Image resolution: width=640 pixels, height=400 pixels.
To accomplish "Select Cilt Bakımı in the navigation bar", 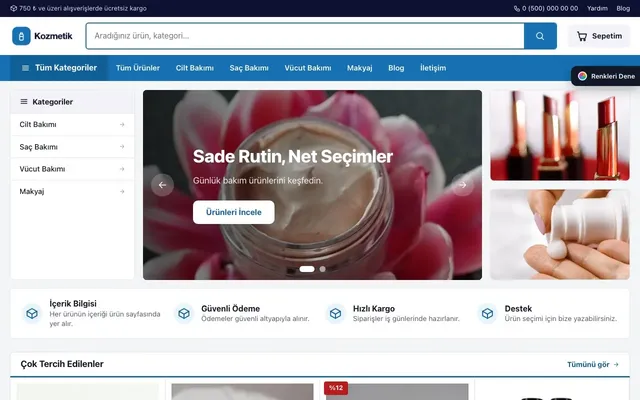I will pyautogui.click(x=195, y=68).
